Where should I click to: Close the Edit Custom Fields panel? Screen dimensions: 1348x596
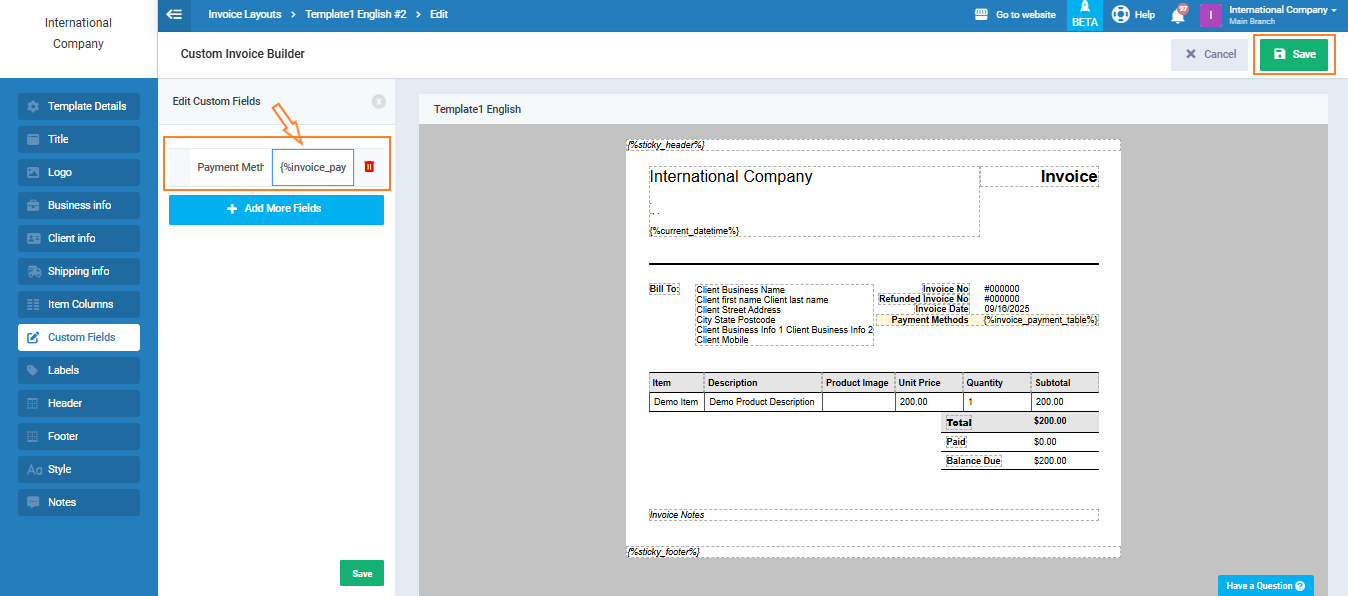coord(378,101)
